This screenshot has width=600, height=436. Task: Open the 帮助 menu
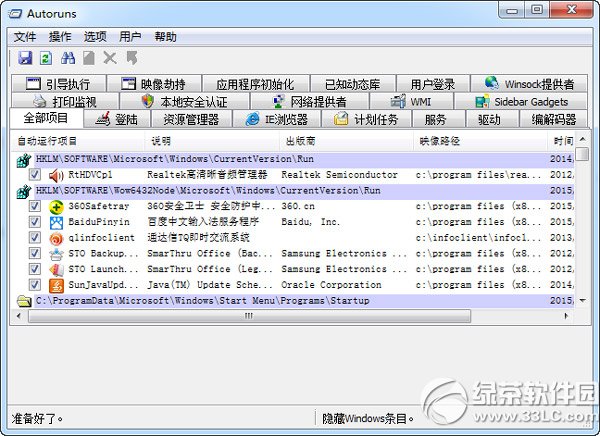[x=165, y=37]
